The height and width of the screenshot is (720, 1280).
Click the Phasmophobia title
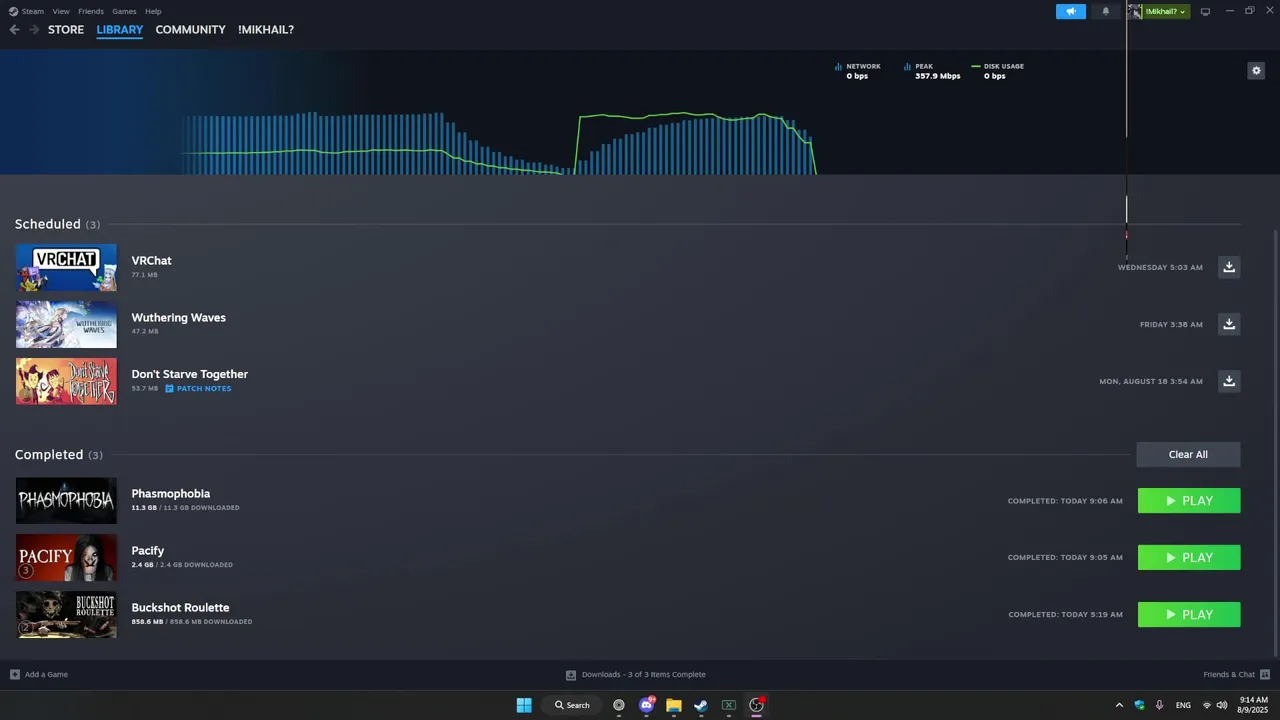(171, 493)
